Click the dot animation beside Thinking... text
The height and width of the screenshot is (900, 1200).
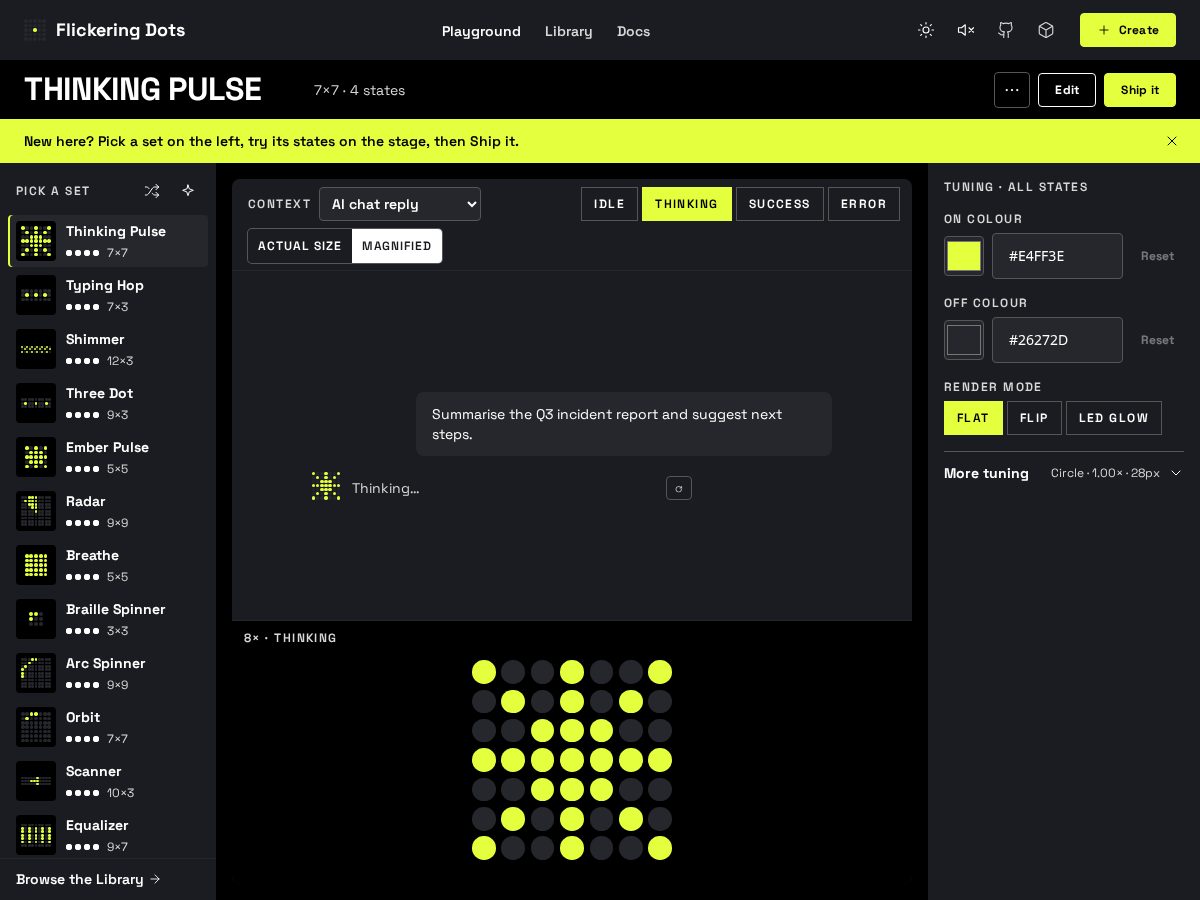[x=326, y=486]
